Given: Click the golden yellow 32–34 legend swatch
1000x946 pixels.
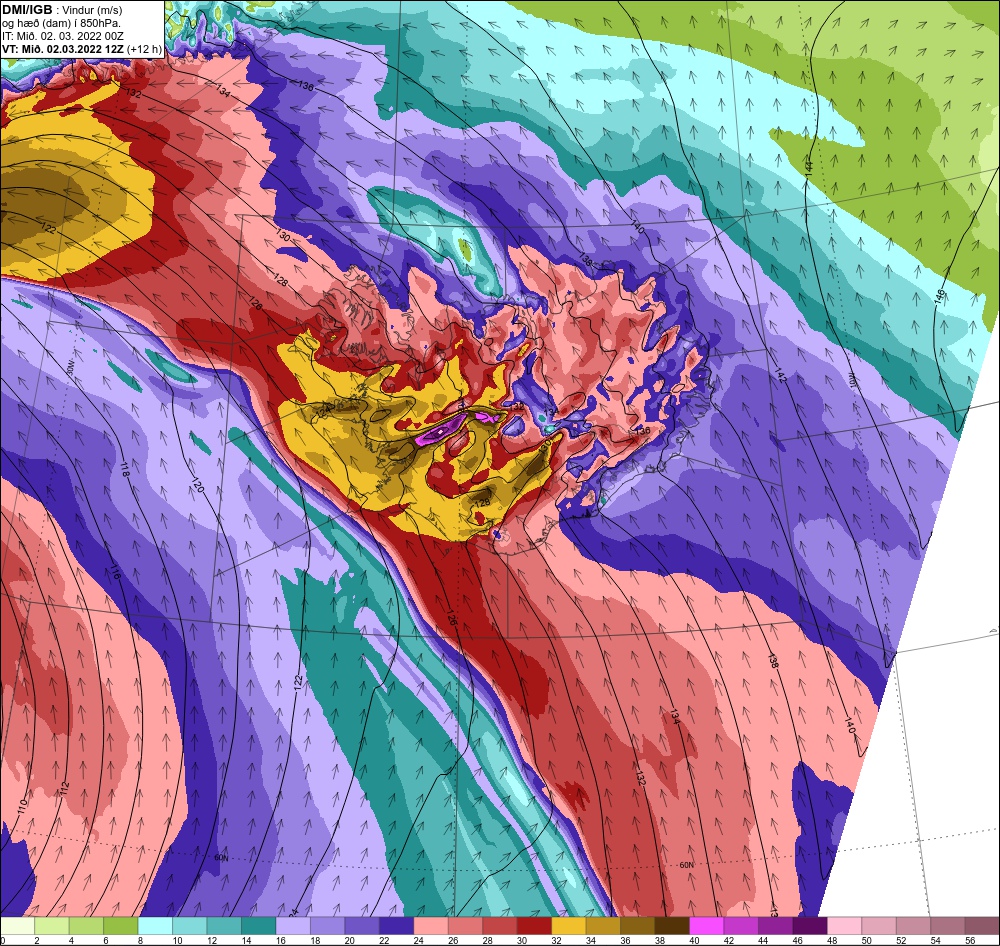Looking at the screenshot, I should click(x=569, y=926).
